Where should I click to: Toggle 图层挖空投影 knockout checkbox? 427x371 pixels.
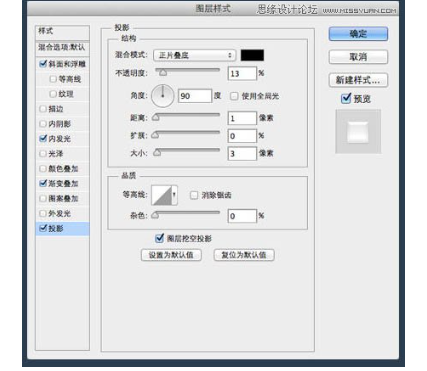click(x=160, y=238)
